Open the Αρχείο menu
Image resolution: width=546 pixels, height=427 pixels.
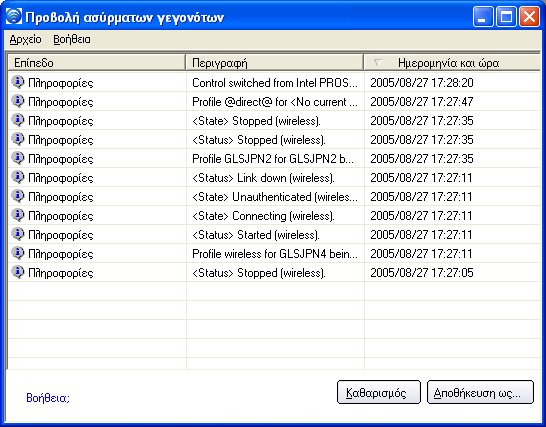pyautogui.click(x=25, y=39)
